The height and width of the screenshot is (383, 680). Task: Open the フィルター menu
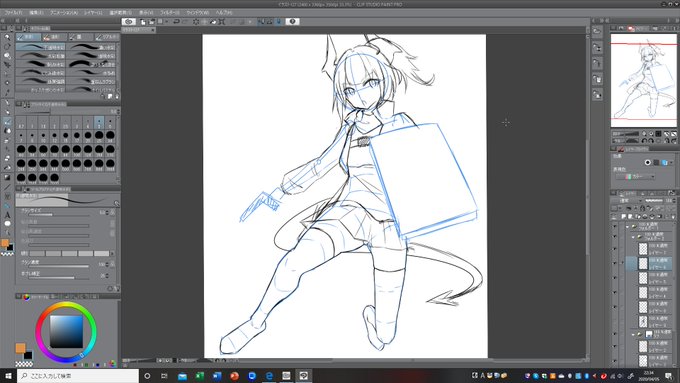click(170, 13)
